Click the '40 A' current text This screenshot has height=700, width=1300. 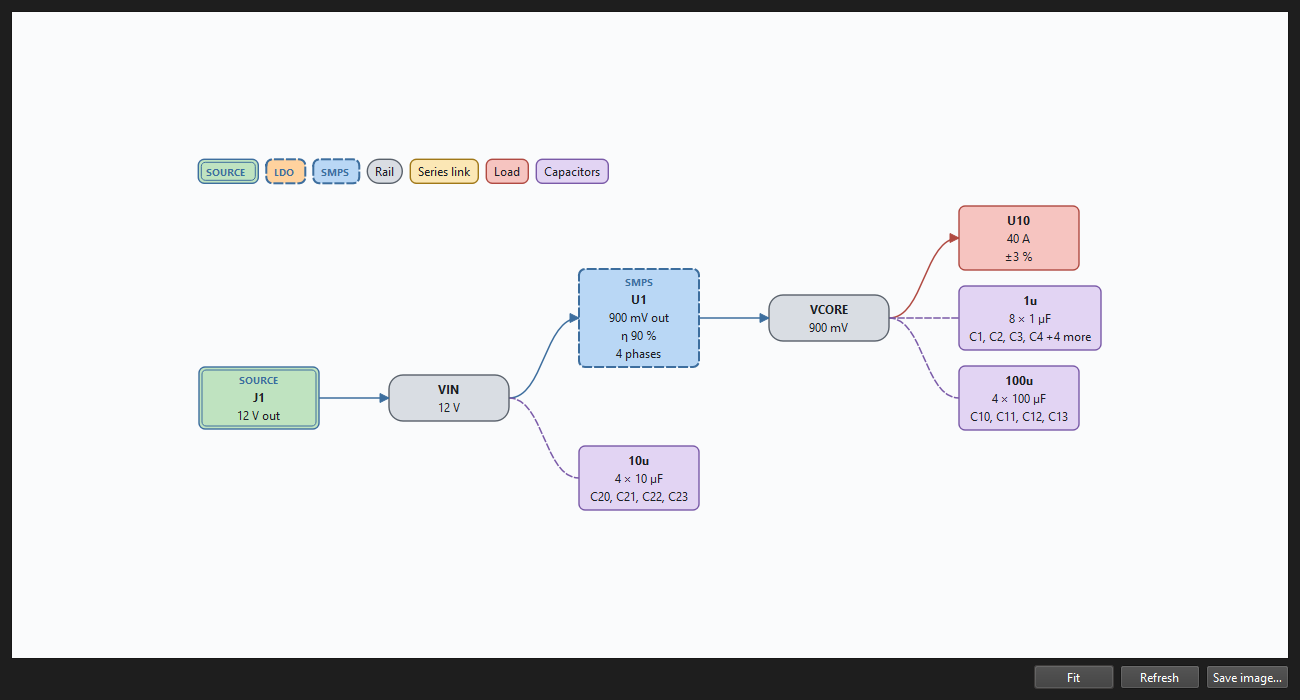point(1019,239)
